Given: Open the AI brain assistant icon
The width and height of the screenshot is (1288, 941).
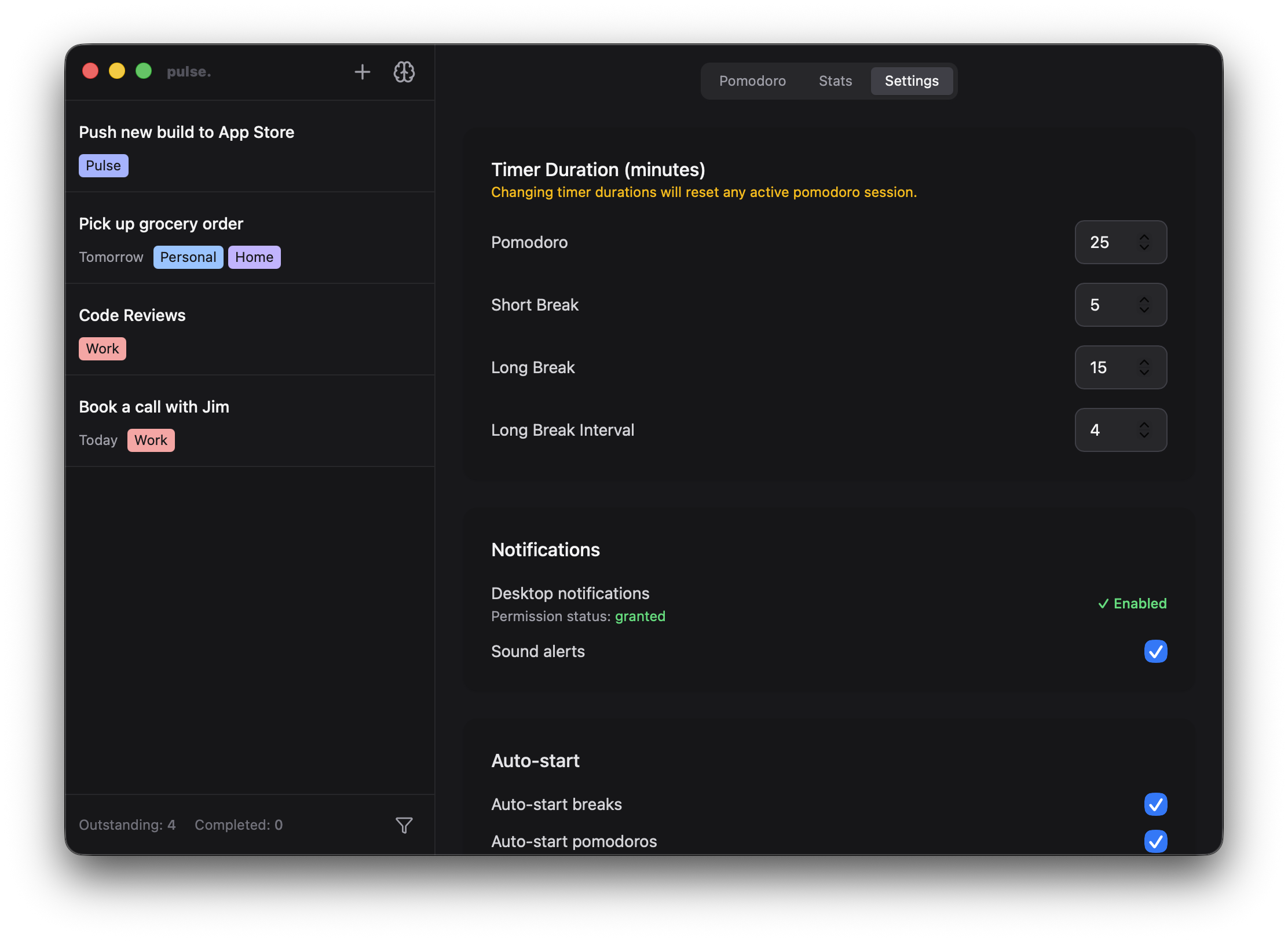Looking at the screenshot, I should (404, 72).
